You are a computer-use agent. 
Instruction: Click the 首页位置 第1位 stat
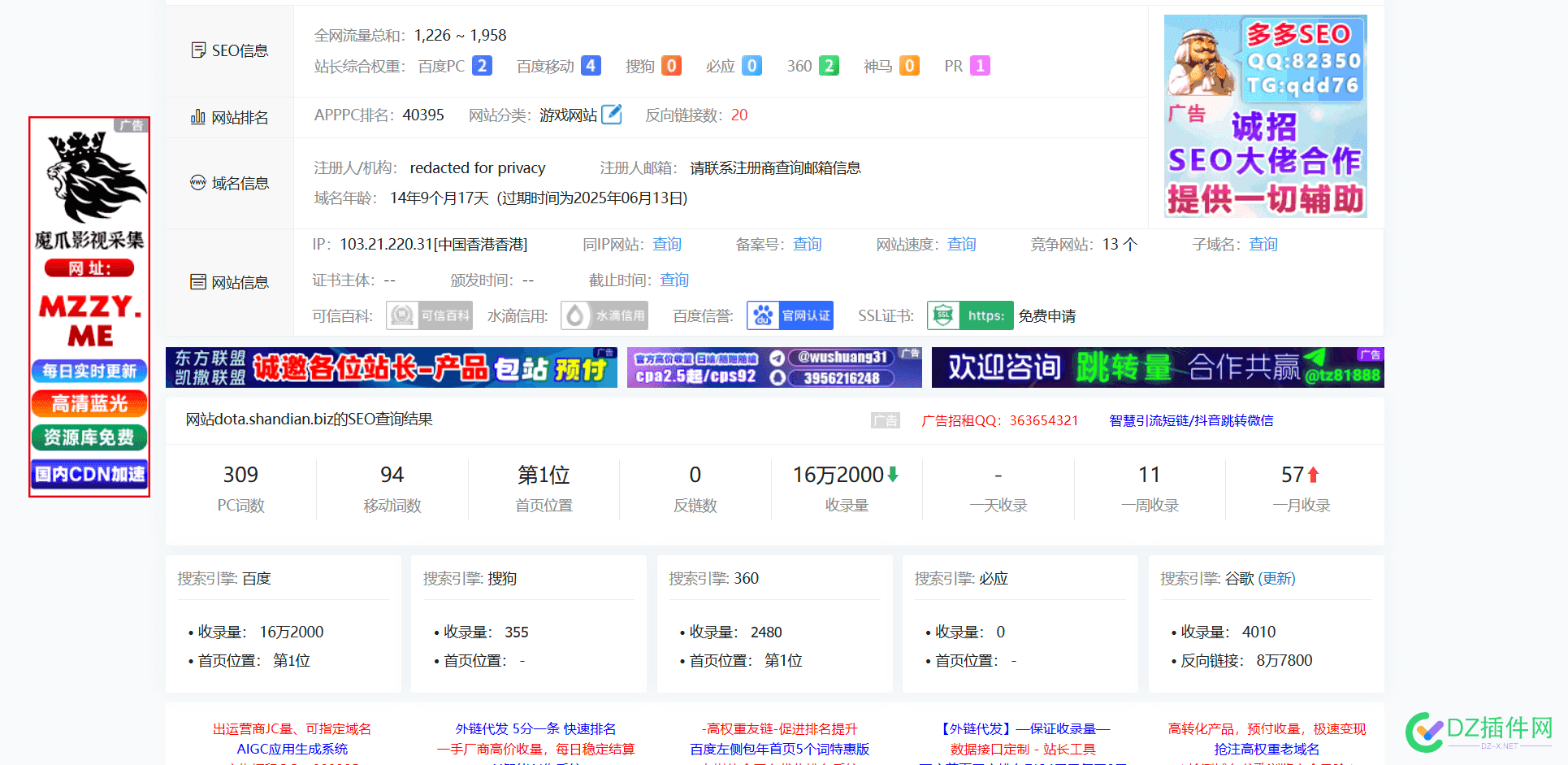tap(544, 488)
